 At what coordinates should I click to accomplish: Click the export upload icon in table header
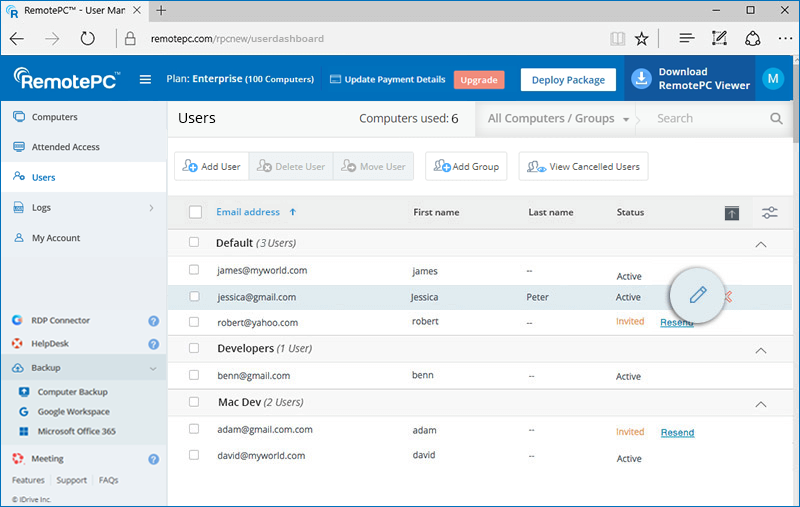[x=732, y=213]
